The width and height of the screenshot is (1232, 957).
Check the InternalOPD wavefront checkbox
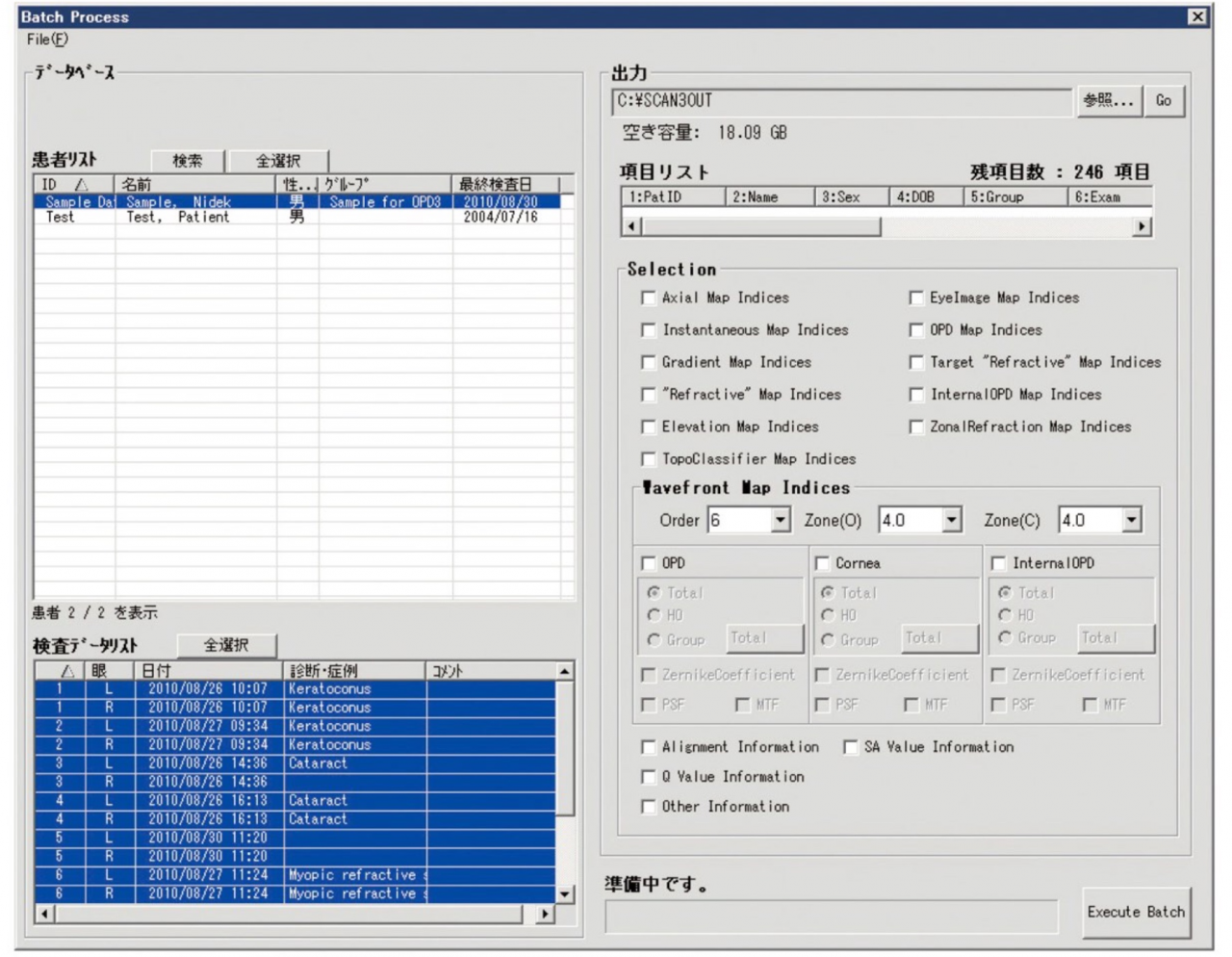coord(998,563)
